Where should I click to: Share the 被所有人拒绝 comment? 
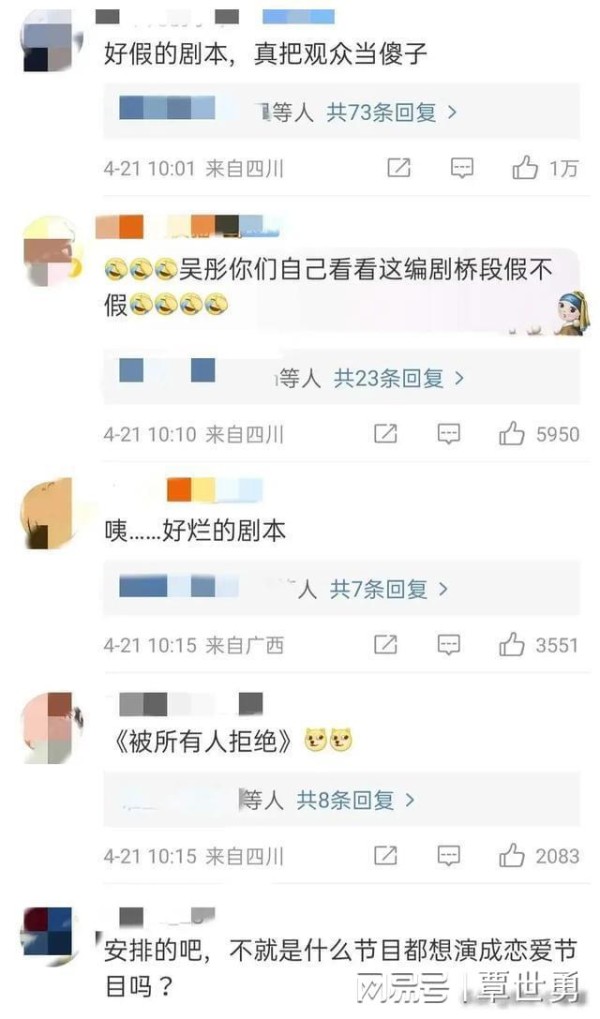click(385, 856)
